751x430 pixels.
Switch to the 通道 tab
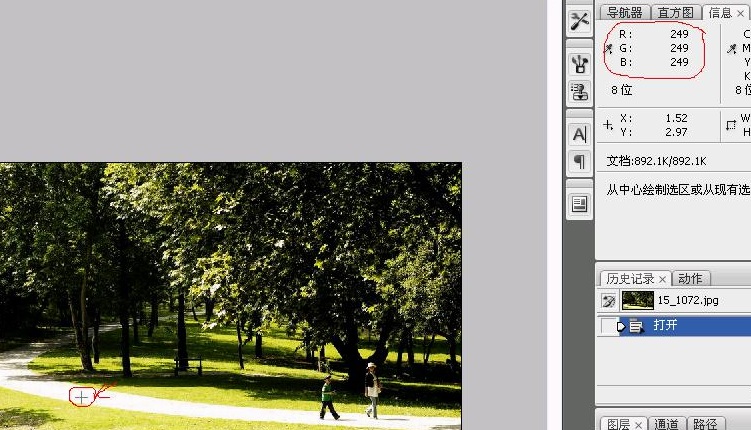666,424
